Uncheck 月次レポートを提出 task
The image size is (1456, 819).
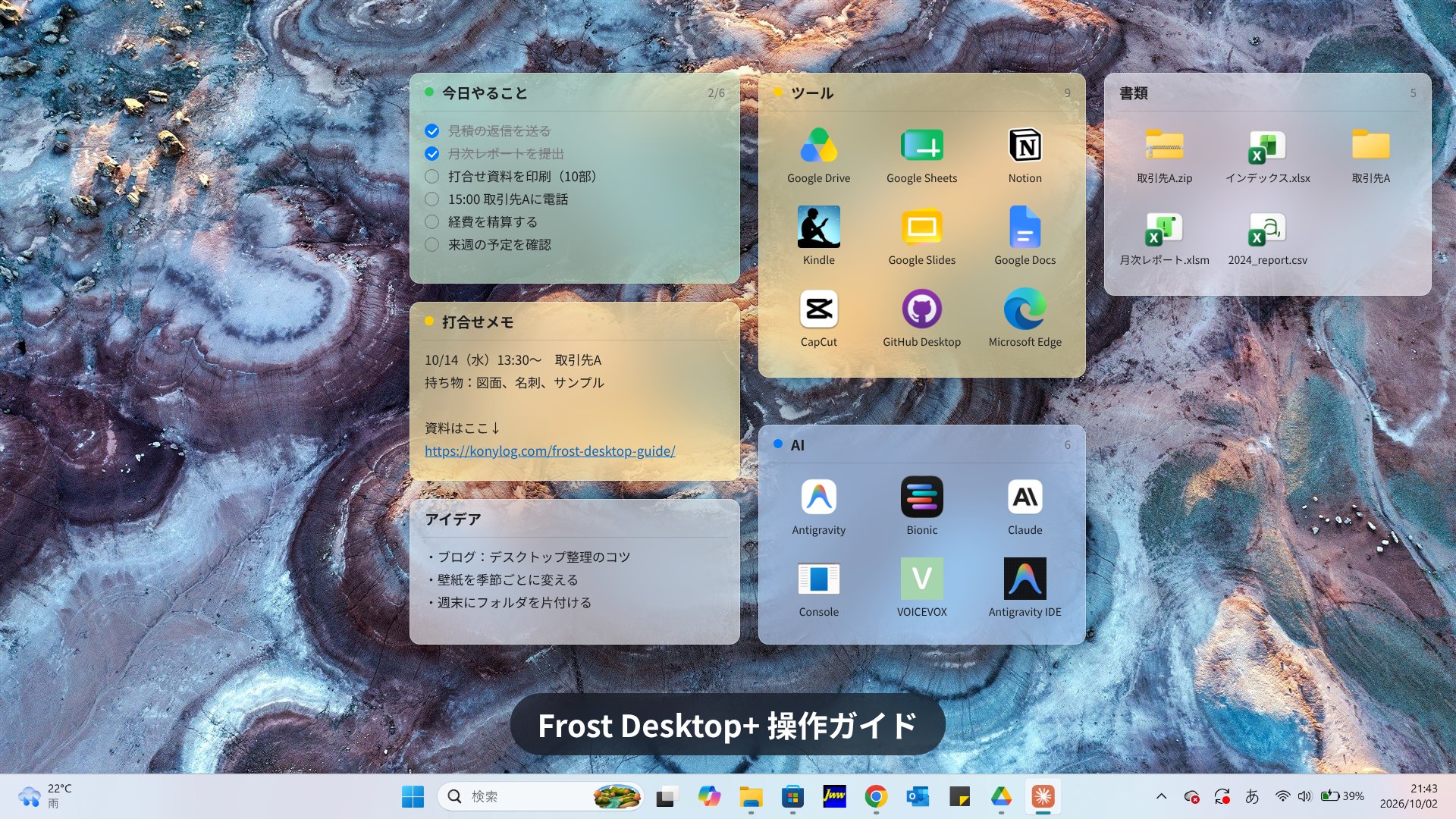[x=432, y=154]
